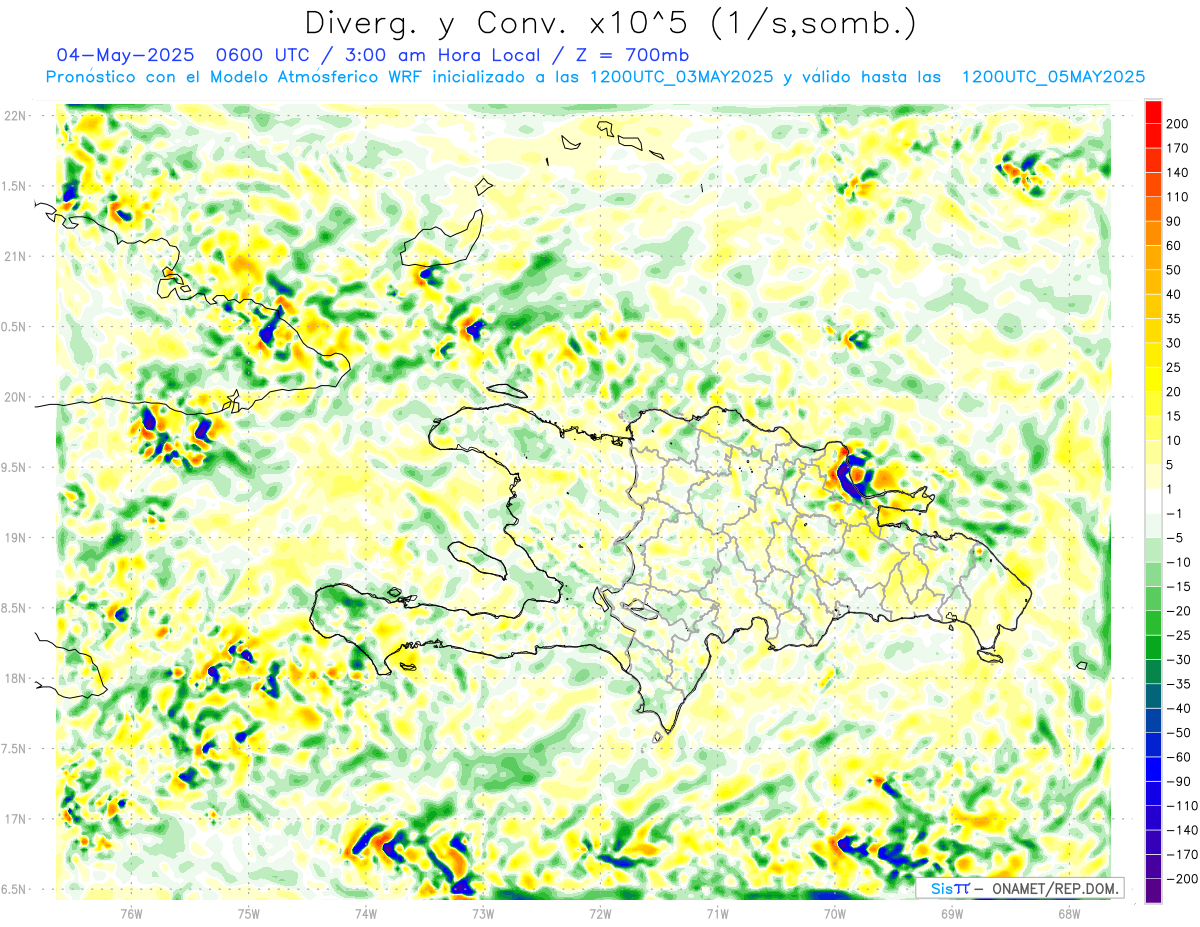Viewport: 1200px width, 927px height.
Task: Click the colorbar value "140" in the upper half
Action: 1177,173
